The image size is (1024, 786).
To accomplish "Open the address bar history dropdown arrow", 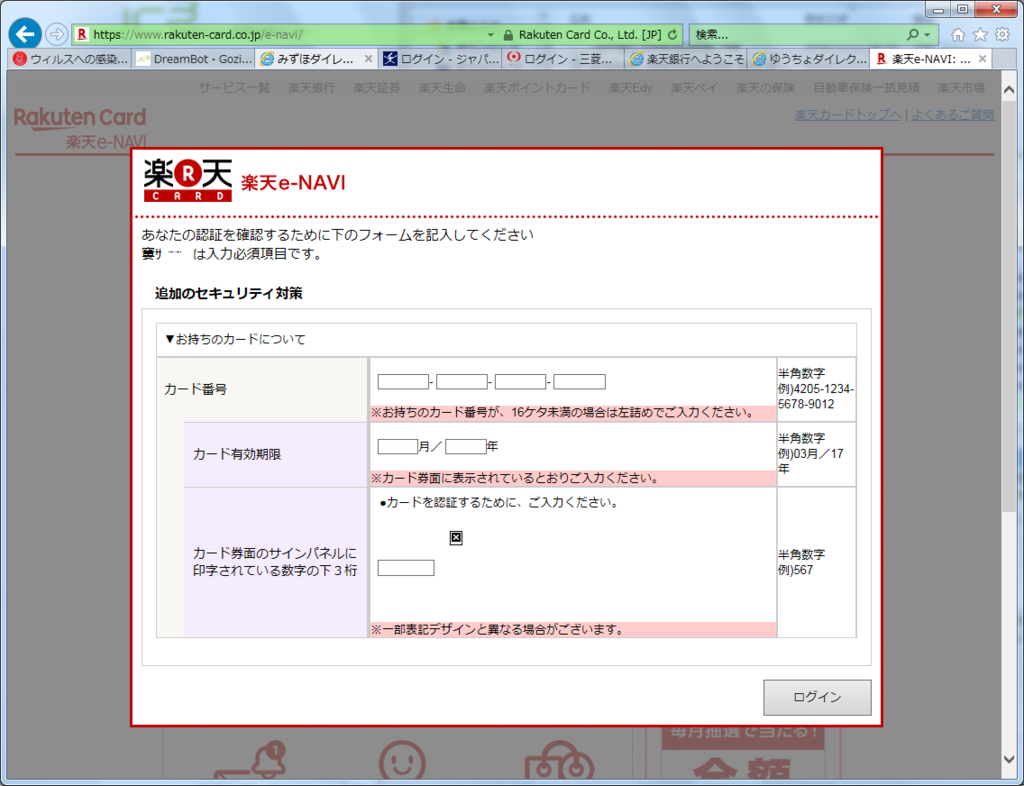I will (x=491, y=35).
